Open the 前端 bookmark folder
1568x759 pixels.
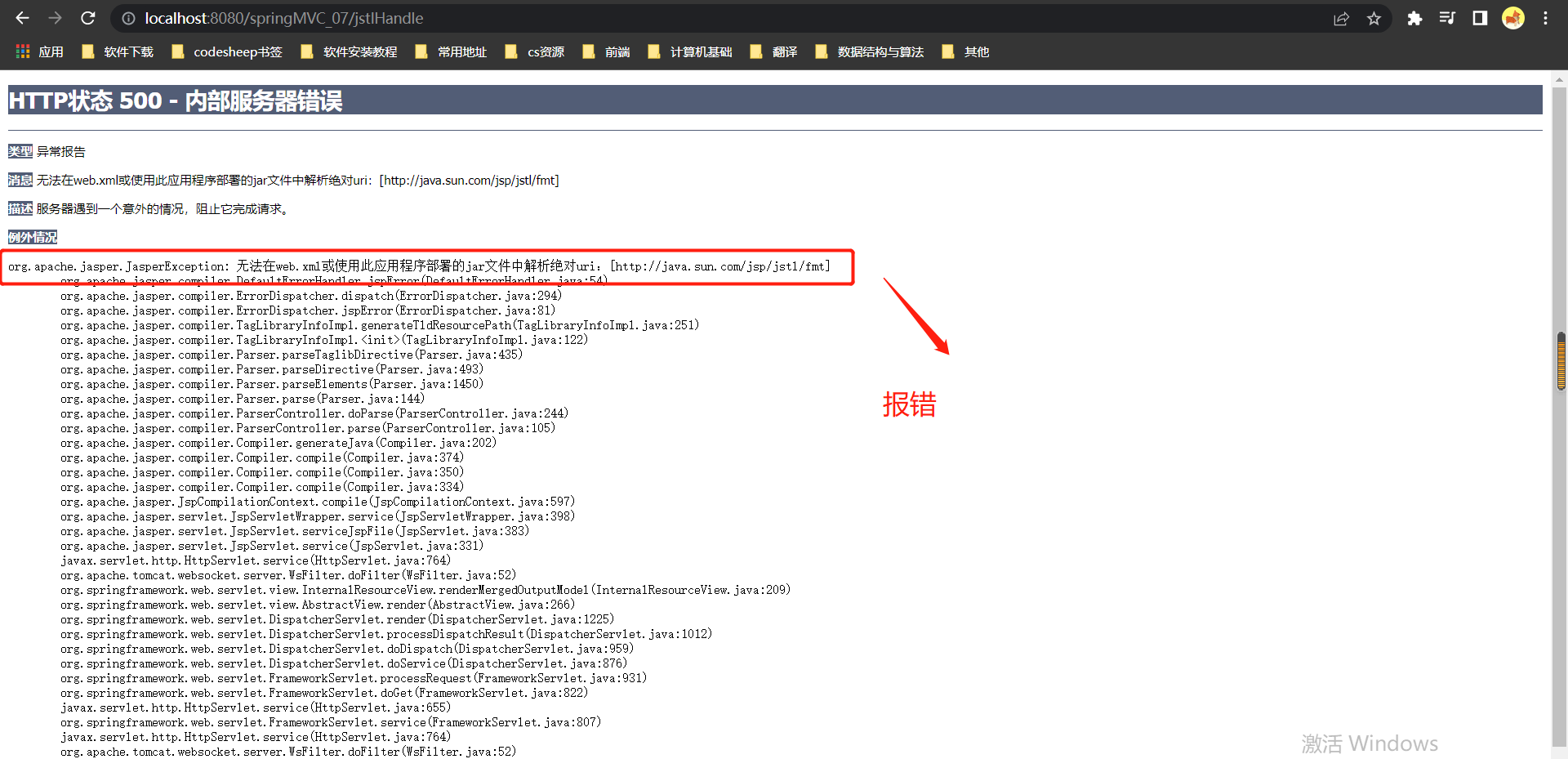[606, 51]
